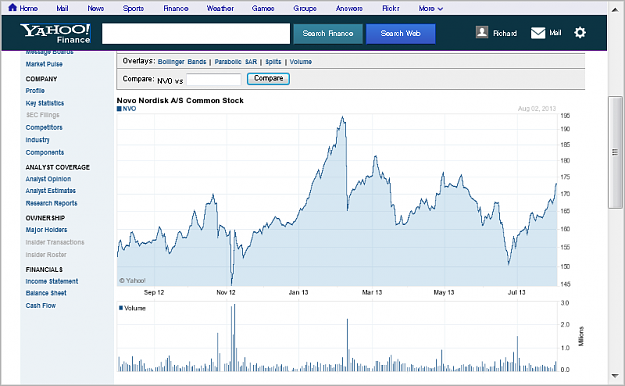625x386 pixels.
Task: Click the Yahoo! Finance logo
Action: 55,33
